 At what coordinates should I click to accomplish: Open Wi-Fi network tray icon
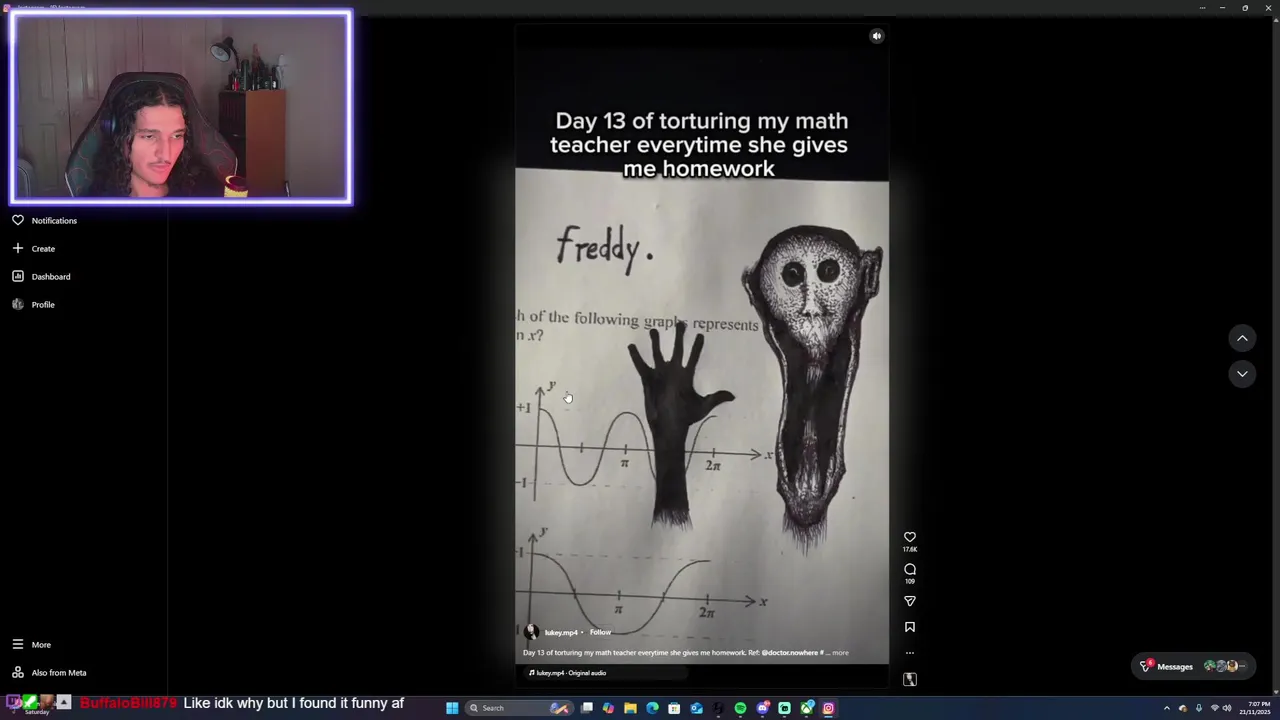tap(1214, 708)
